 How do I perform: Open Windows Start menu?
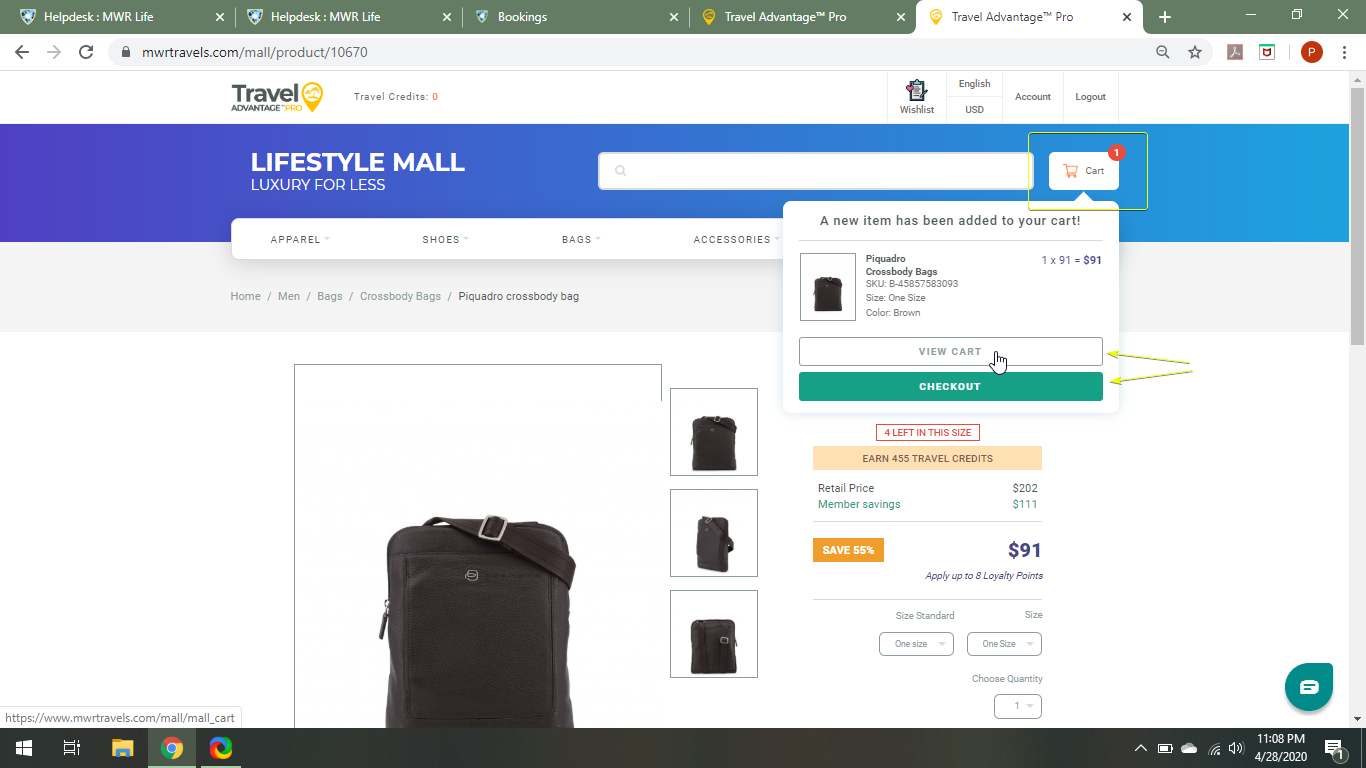click(23, 748)
